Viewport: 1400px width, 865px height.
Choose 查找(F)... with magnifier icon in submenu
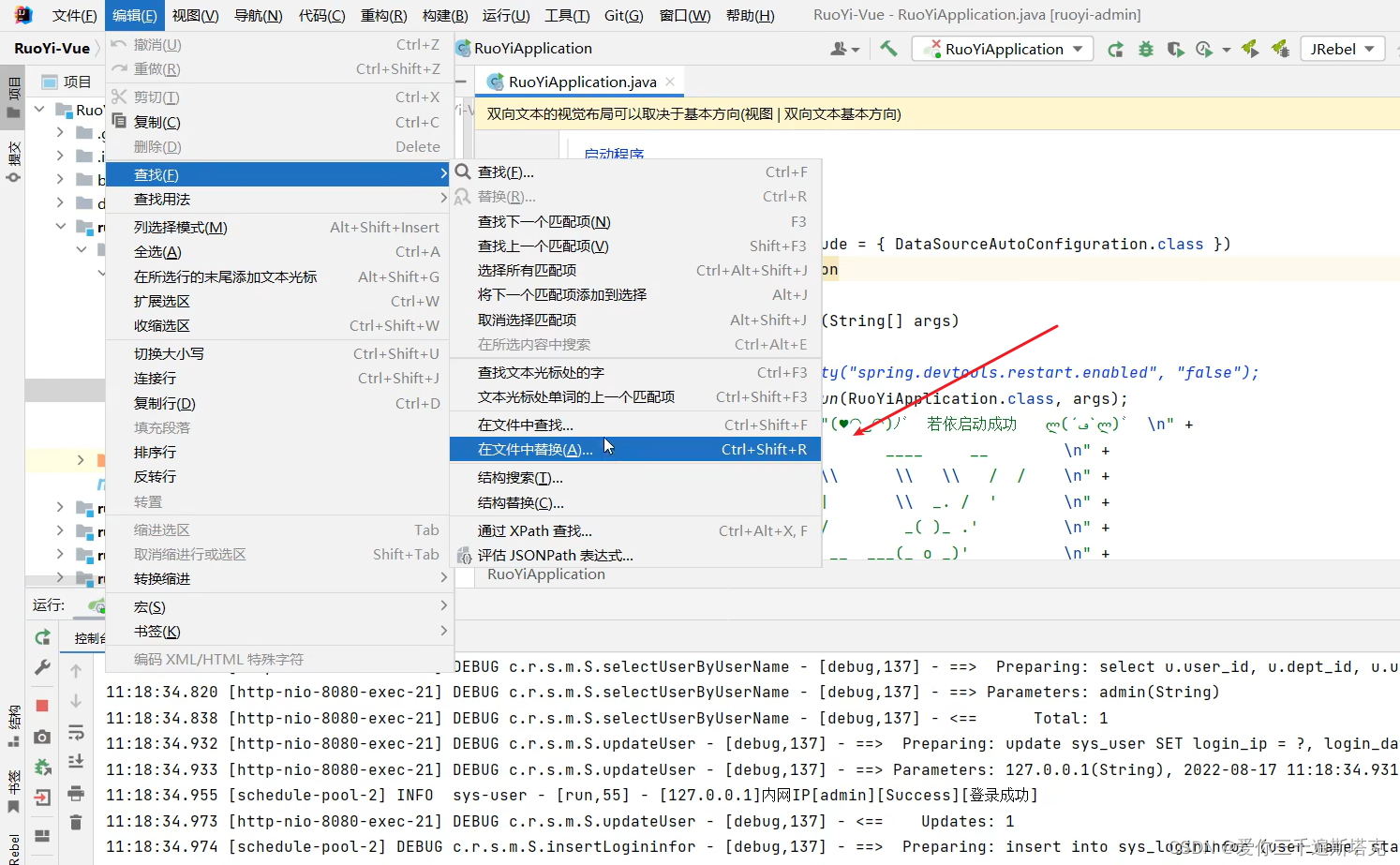pyautogui.click(x=635, y=172)
